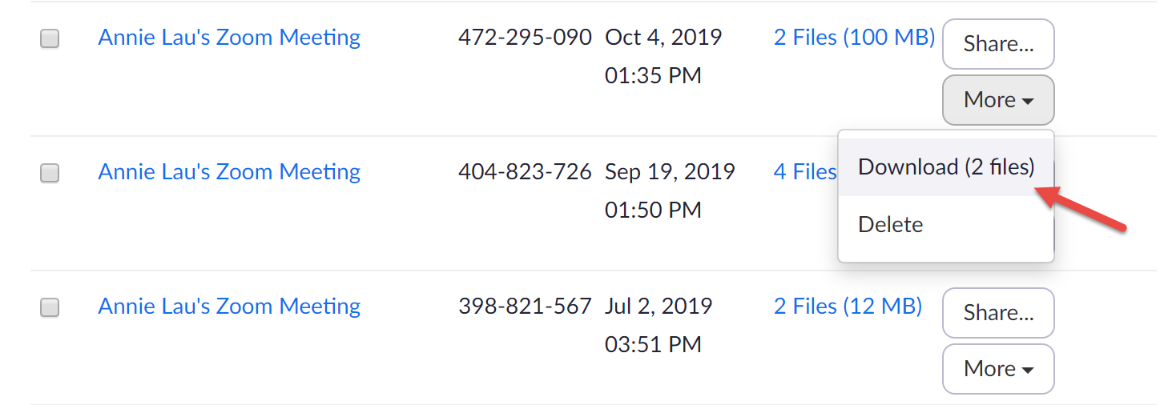The width and height of the screenshot is (1160, 405).
Task: Click the Sep 19, 2019 date text
Action: click(x=670, y=172)
